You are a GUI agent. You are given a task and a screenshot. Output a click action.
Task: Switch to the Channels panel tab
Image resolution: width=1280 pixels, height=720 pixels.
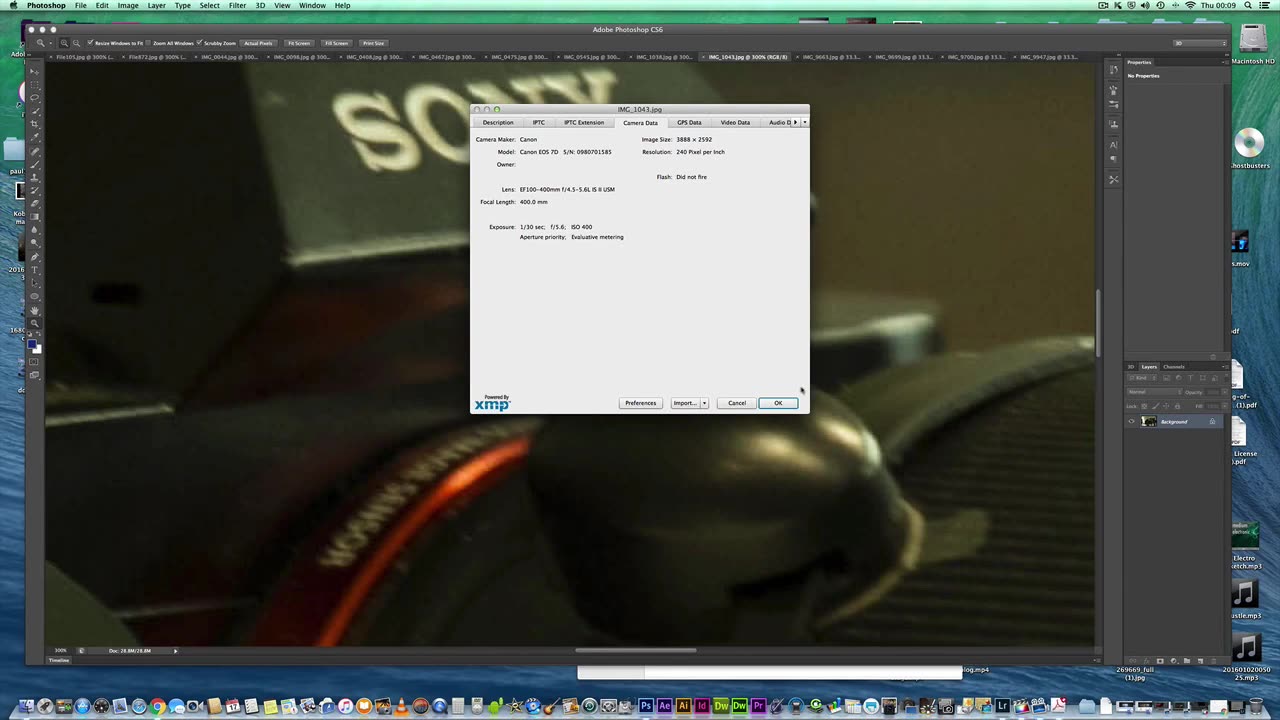coord(1174,367)
